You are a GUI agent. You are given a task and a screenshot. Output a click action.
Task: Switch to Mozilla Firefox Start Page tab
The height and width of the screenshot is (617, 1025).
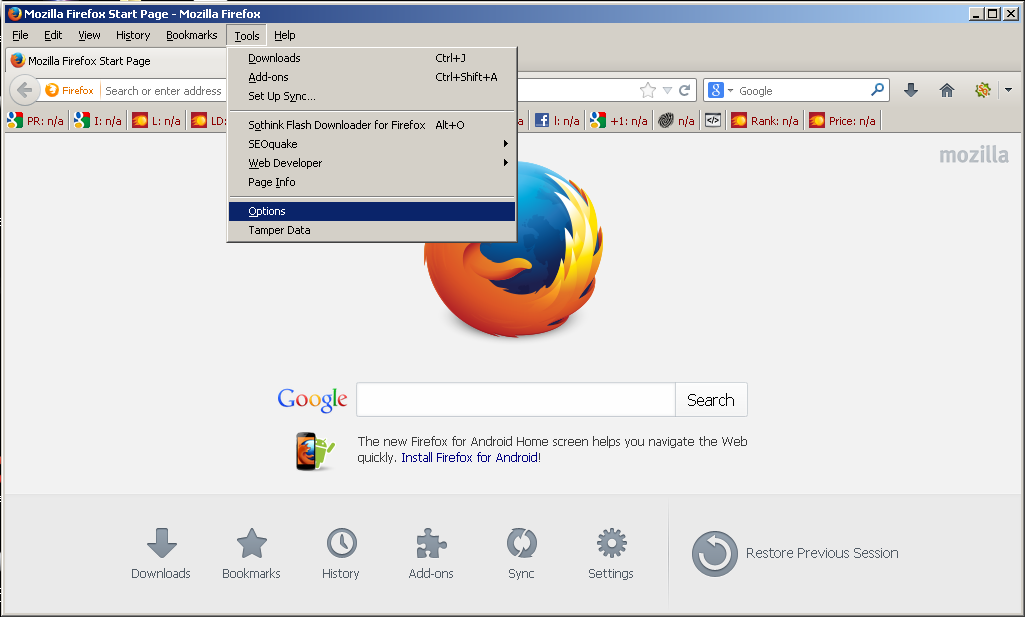pos(116,61)
